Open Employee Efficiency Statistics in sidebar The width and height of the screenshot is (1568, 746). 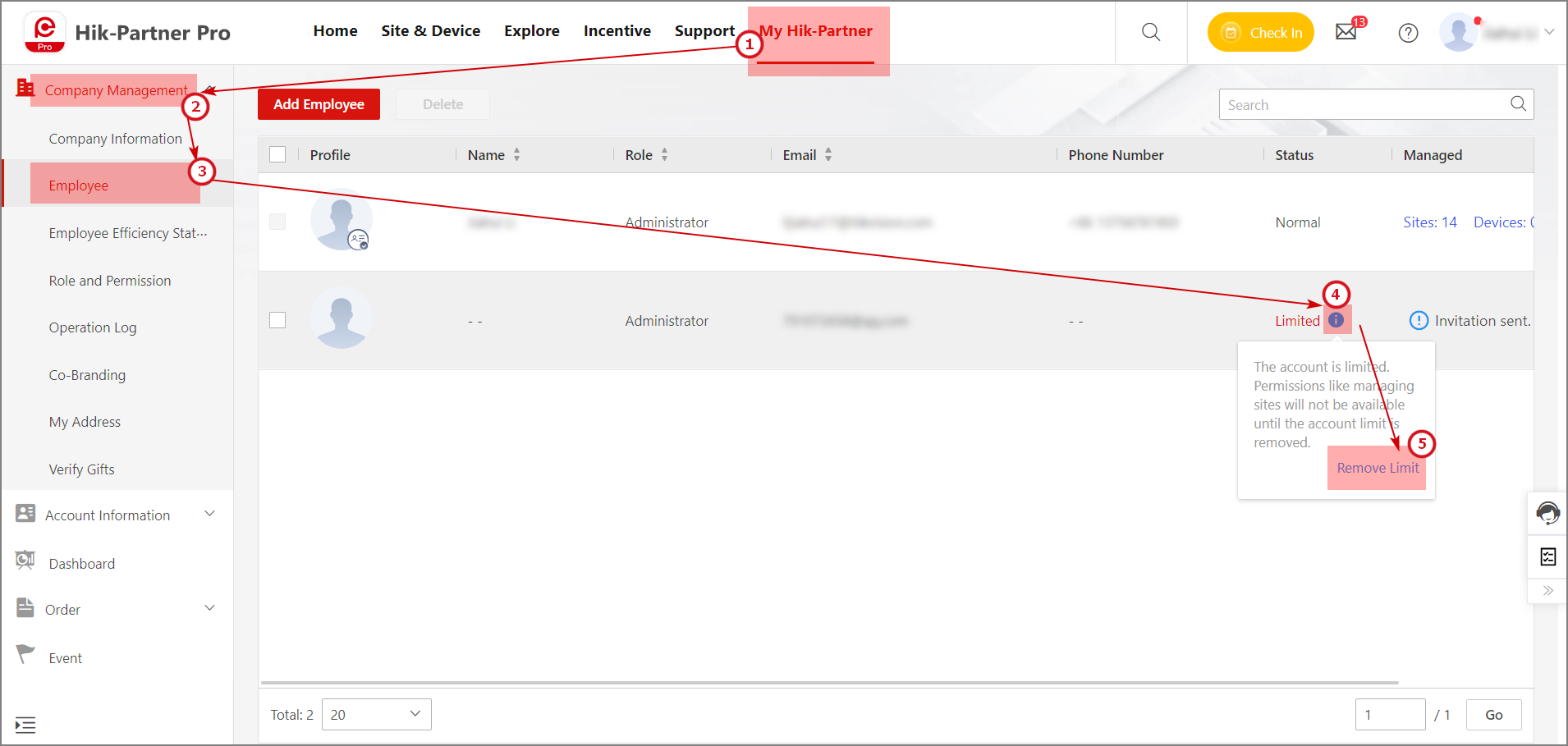tap(128, 233)
